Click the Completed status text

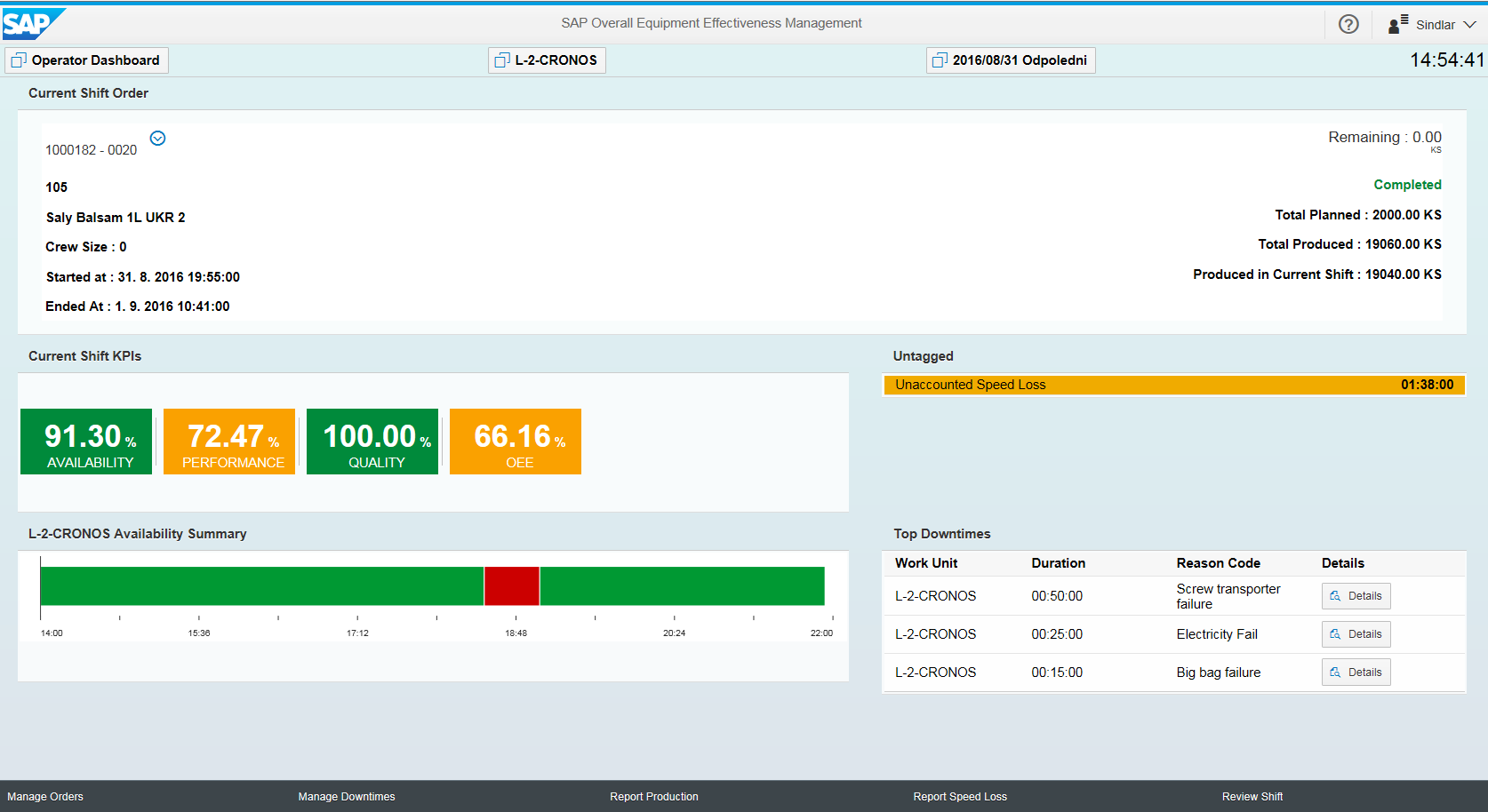tap(1407, 185)
